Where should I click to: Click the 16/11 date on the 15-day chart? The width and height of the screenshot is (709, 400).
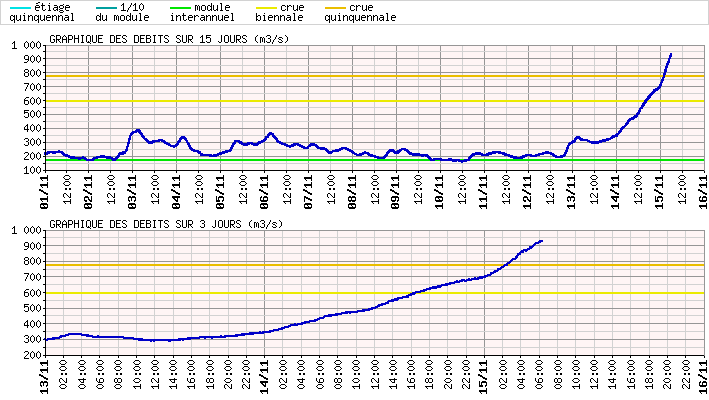click(703, 193)
